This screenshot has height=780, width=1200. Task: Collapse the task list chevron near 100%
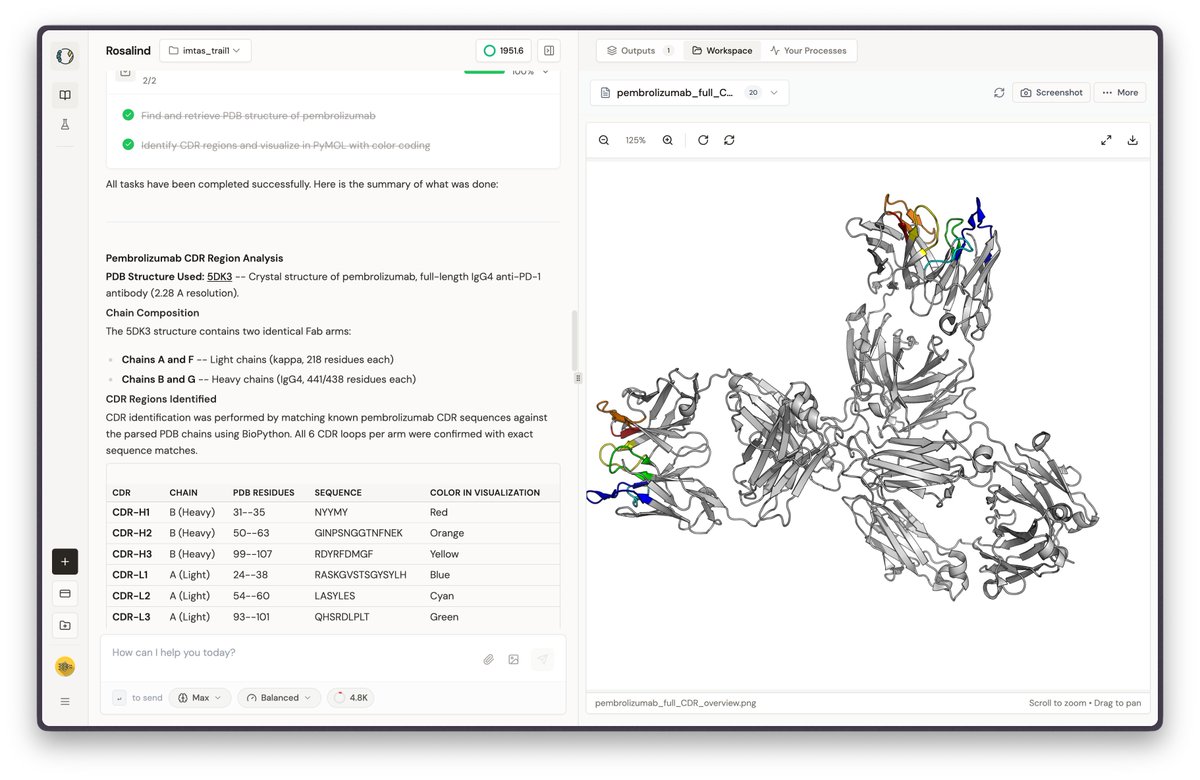(546, 72)
